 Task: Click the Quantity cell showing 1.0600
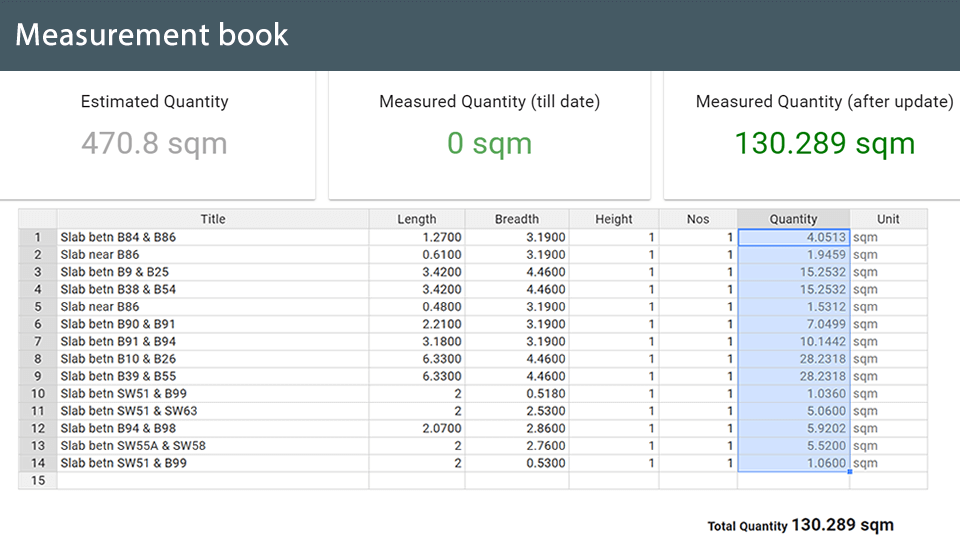(x=793, y=463)
